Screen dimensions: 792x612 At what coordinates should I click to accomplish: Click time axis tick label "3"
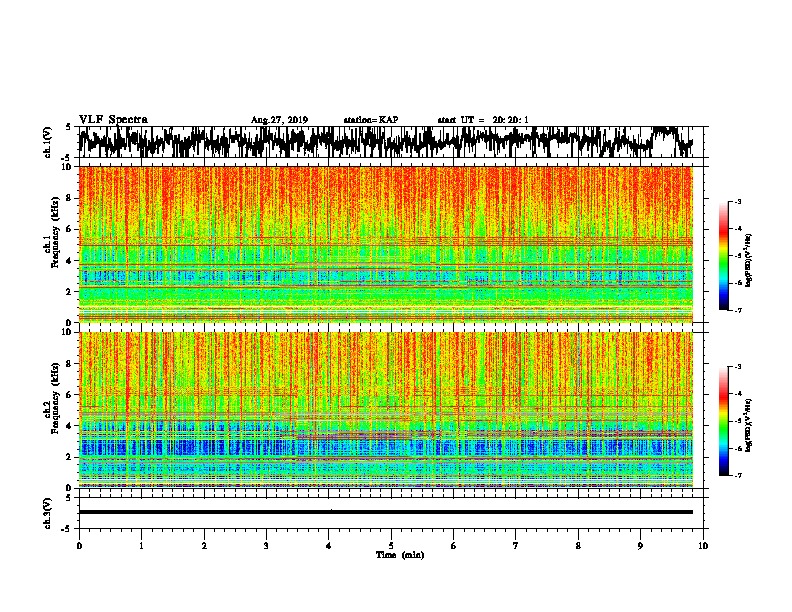coord(266,546)
